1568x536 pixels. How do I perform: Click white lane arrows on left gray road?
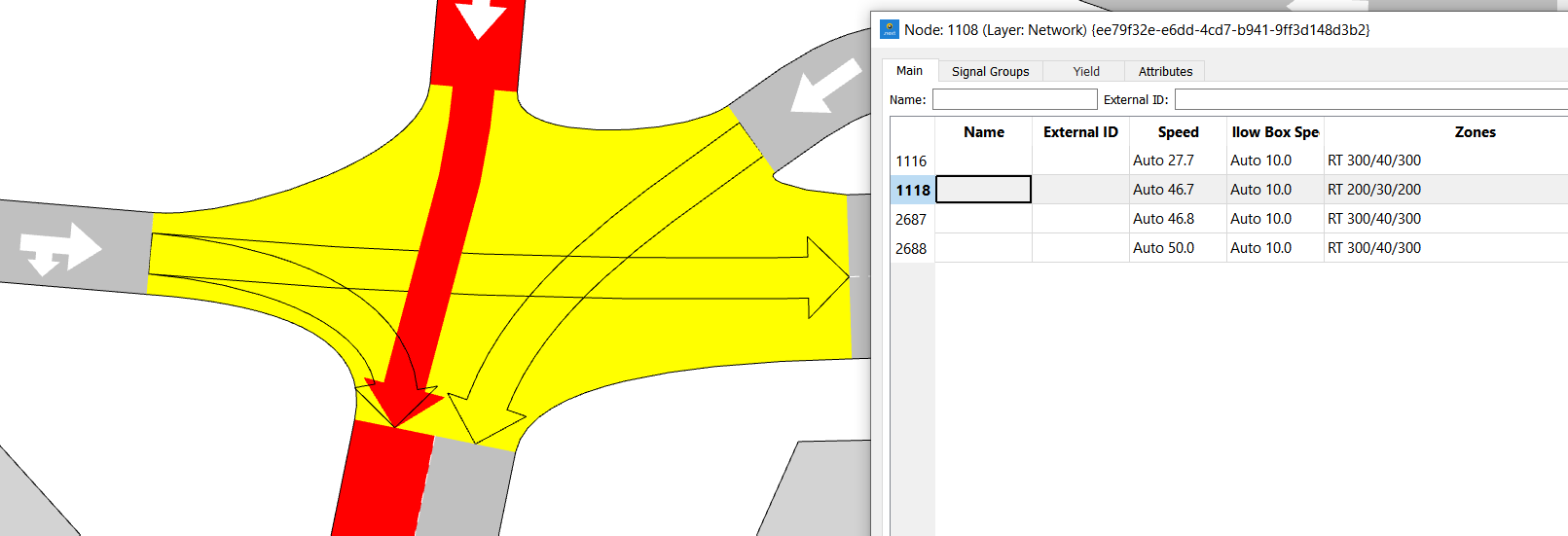(x=60, y=249)
